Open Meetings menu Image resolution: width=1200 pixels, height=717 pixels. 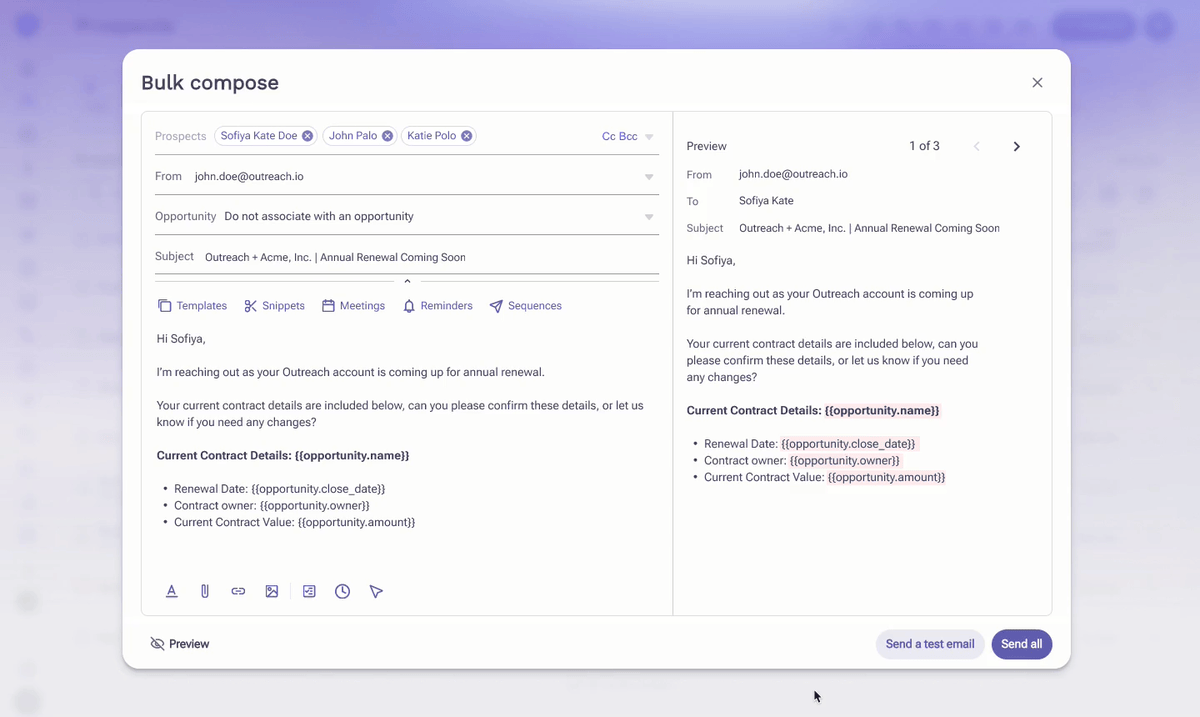[x=353, y=306]
